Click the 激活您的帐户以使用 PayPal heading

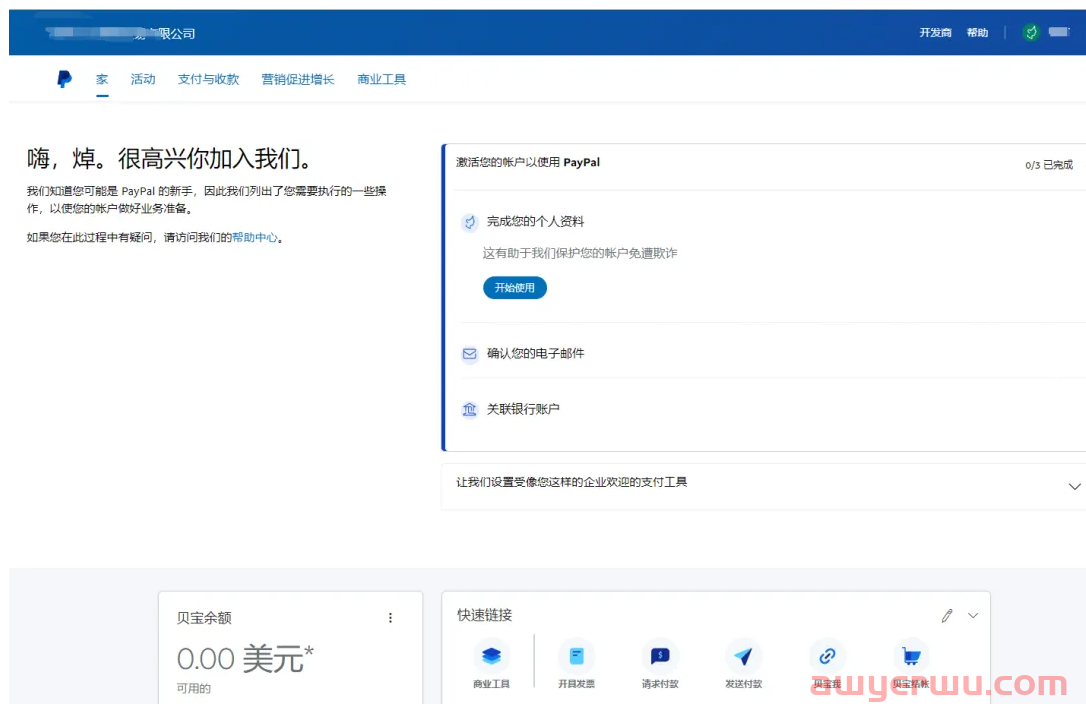[528, 162]
